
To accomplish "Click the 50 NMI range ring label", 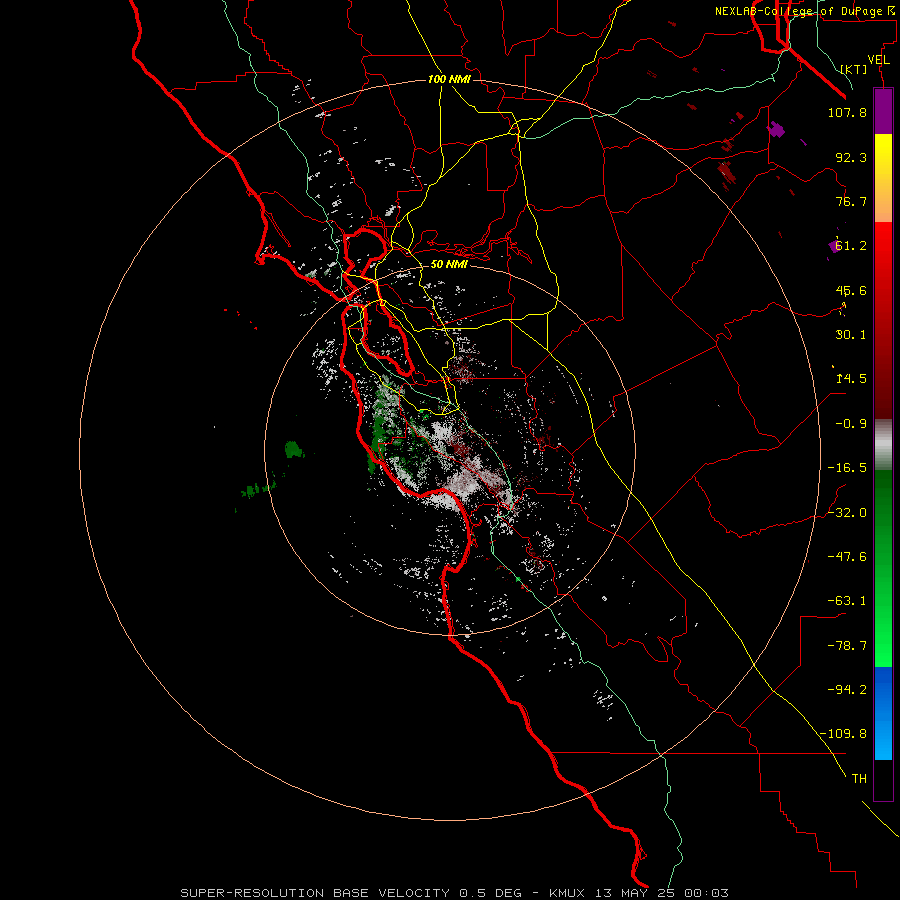I will [x=449, y=264].
